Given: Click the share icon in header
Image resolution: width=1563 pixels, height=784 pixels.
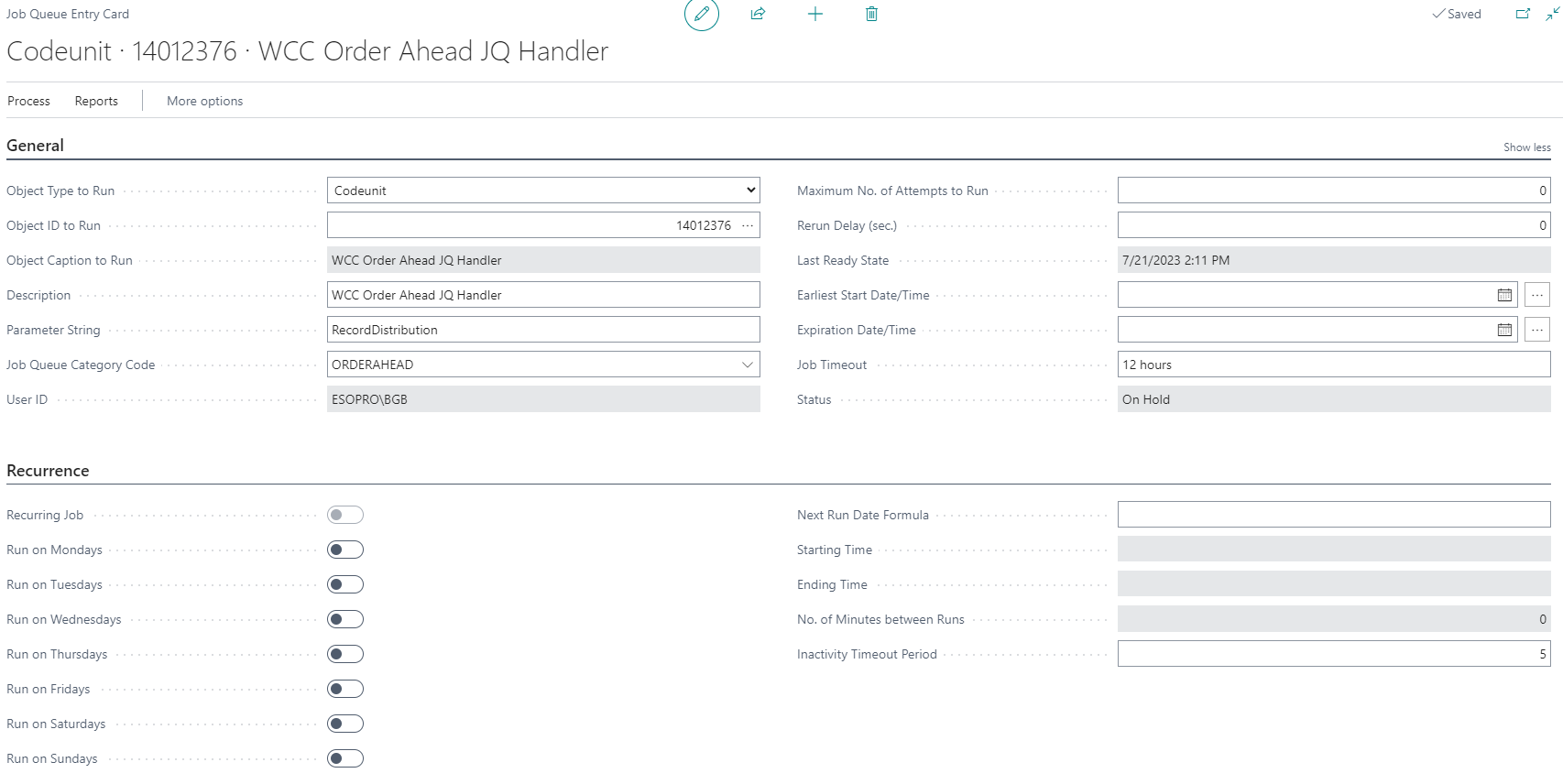Looking at the screenshot, I should [758, 15].
